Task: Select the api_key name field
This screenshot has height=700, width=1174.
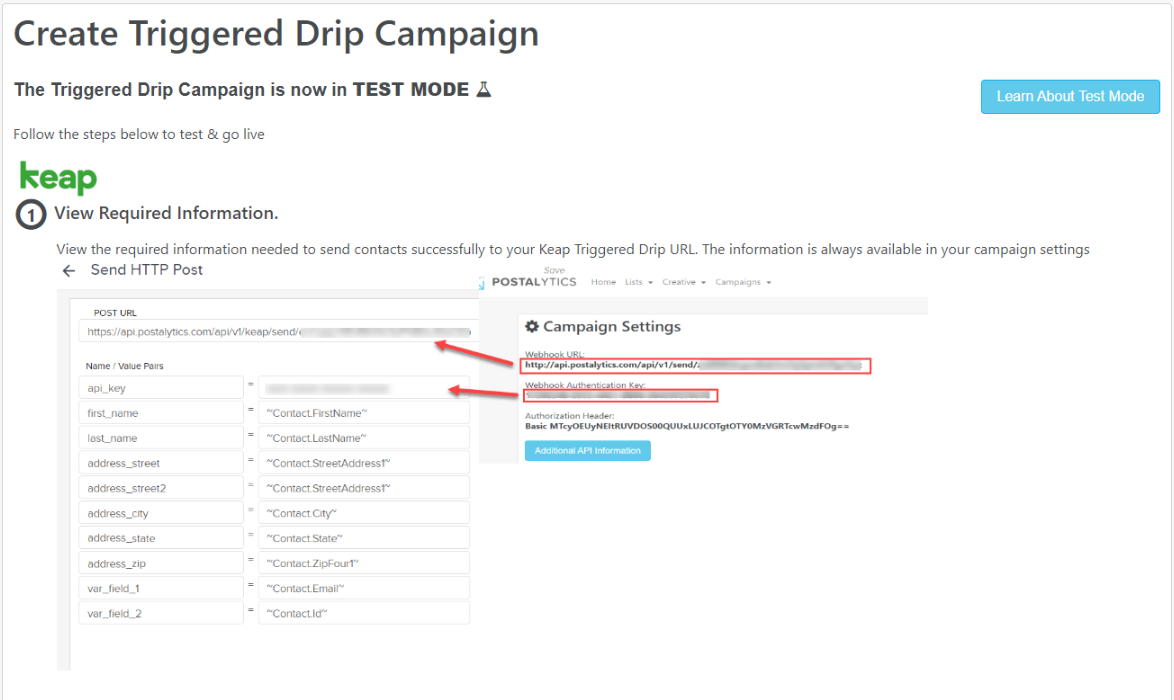Action: (161, 388)
